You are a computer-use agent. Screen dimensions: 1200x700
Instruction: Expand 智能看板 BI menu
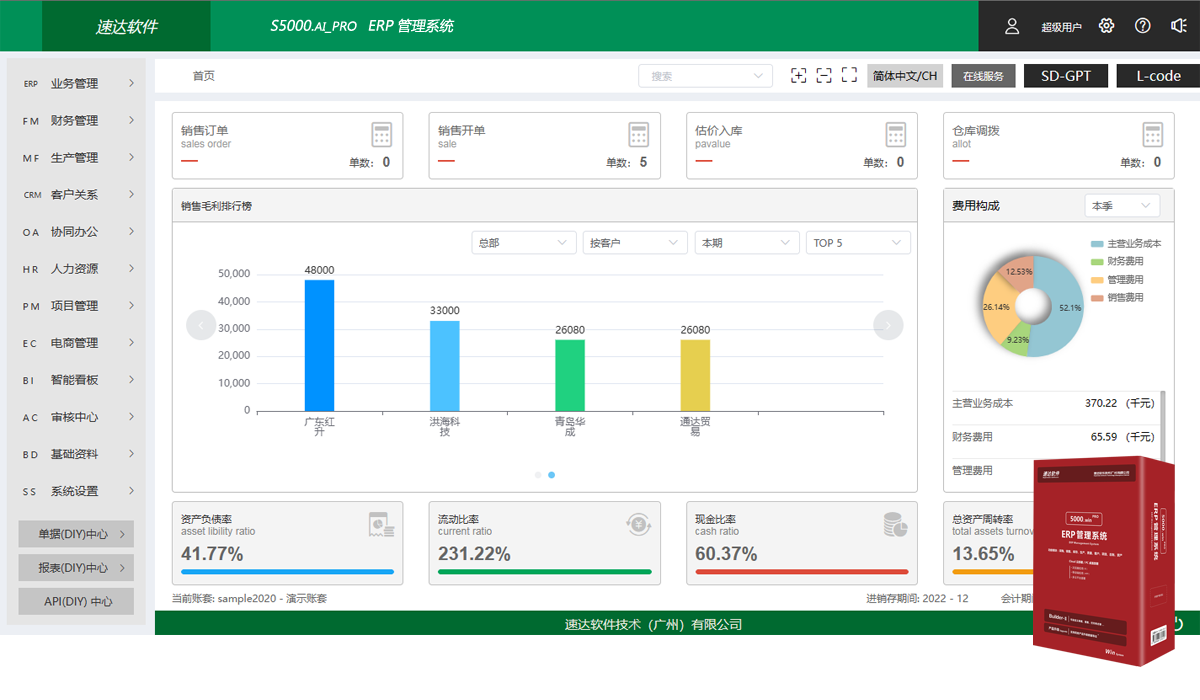[x=77, y=380]
